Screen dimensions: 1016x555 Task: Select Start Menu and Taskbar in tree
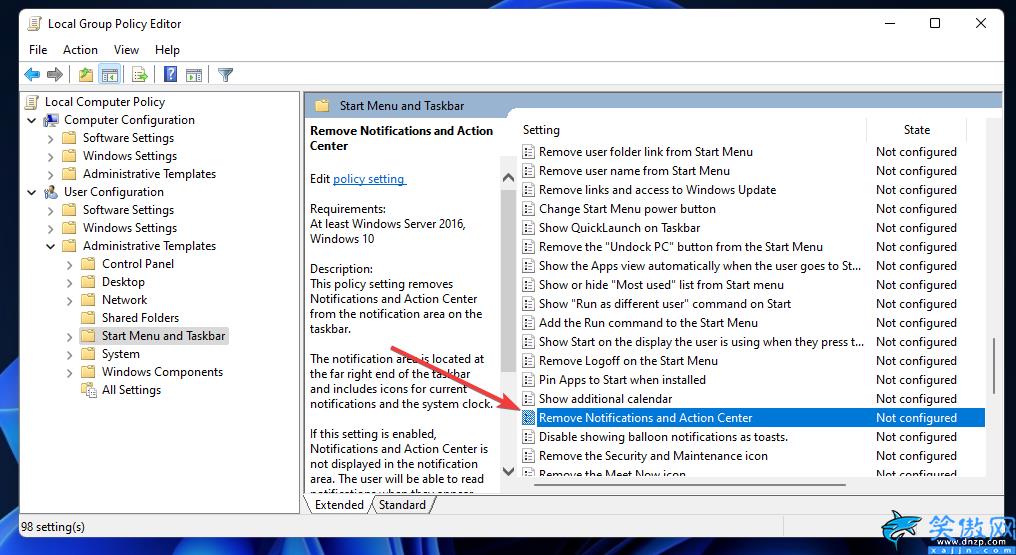[163, 336]
